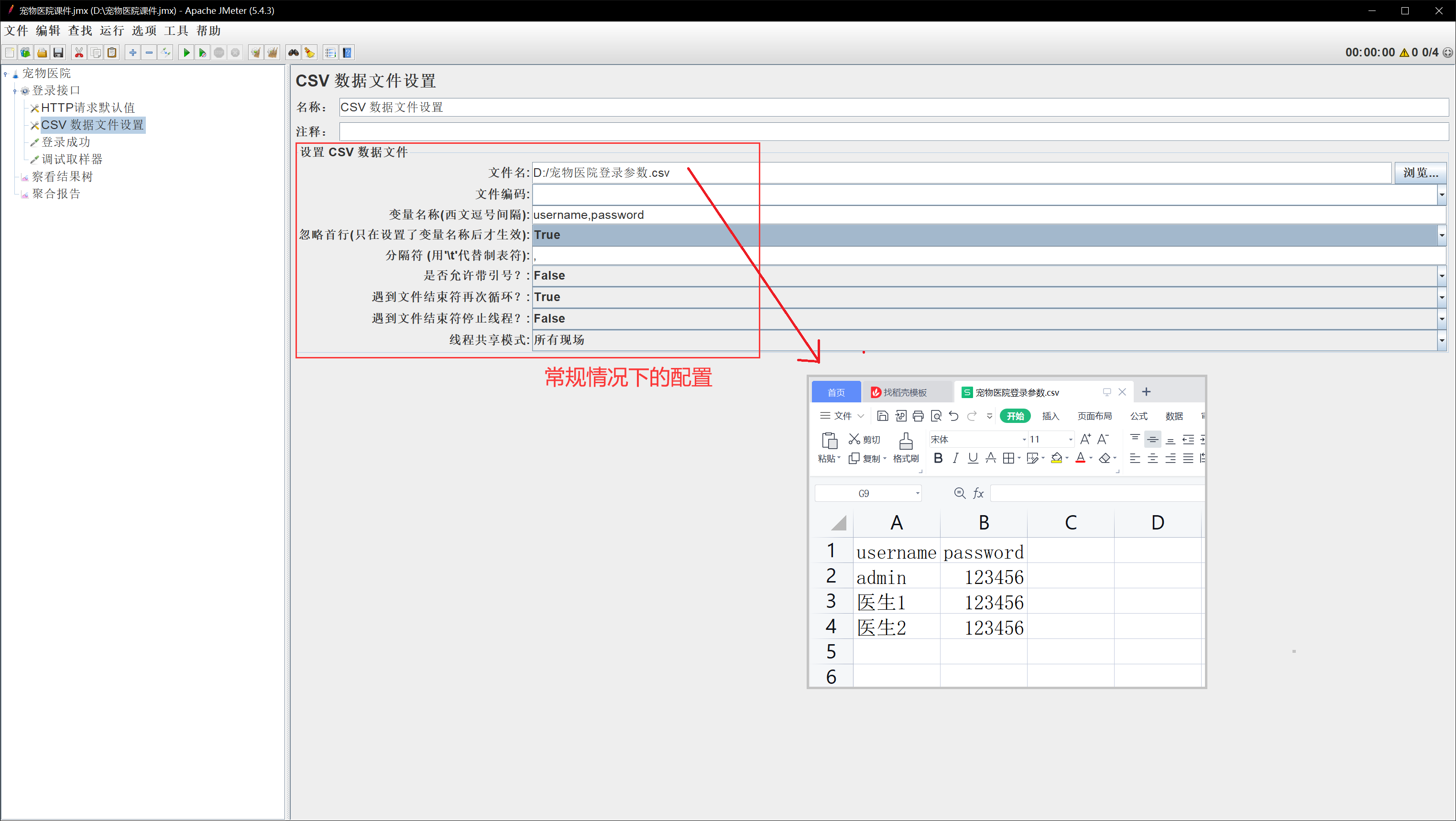
Task: Save the test plan with floppy icon
Action: coord(58,53)
